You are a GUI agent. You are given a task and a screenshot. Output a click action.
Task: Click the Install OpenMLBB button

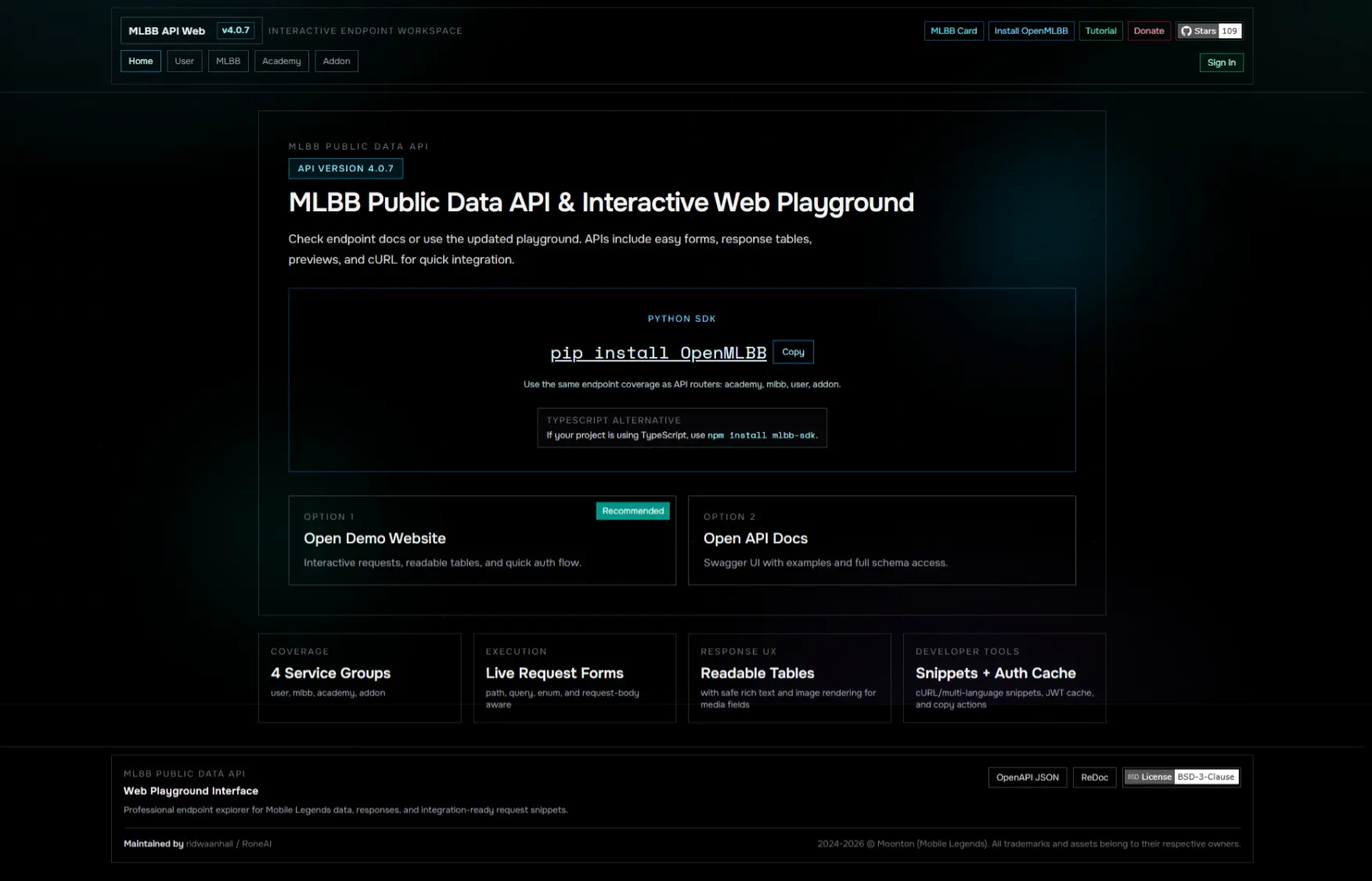pyautogui.click(x=1031, y=31)
